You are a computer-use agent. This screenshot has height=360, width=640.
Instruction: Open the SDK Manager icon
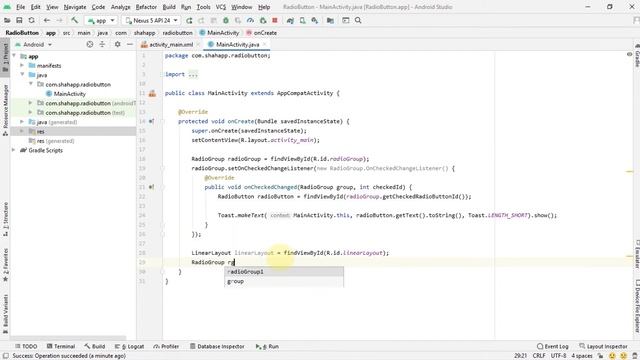point(315,20)
